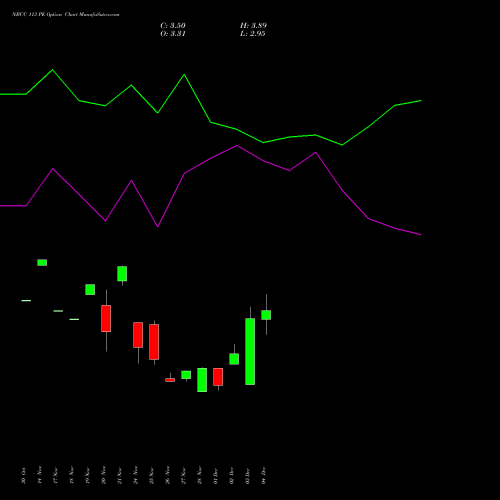Select the 25 Nov date label
The width and height of the screenshot is (500, 500).
(152, 475)
